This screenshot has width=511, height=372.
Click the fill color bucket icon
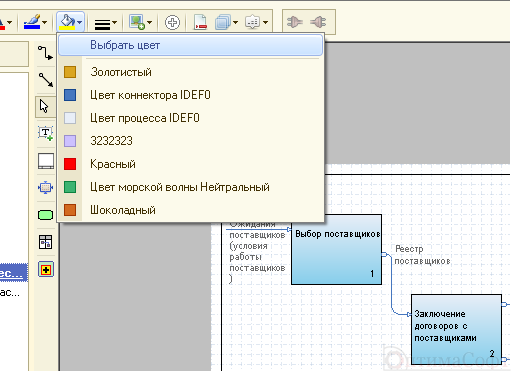click(x=67, y=22)
